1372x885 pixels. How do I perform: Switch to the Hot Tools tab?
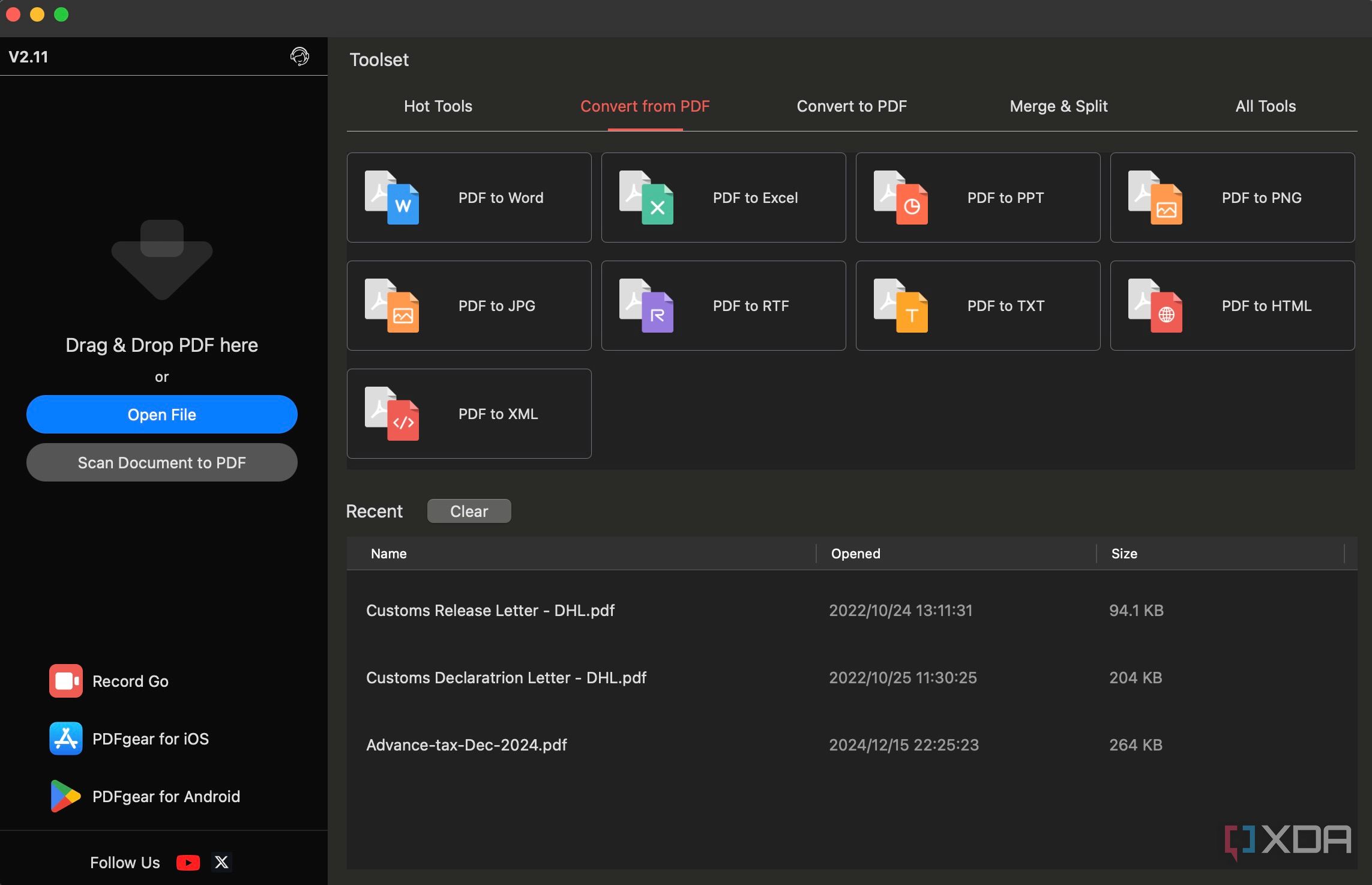438,106
